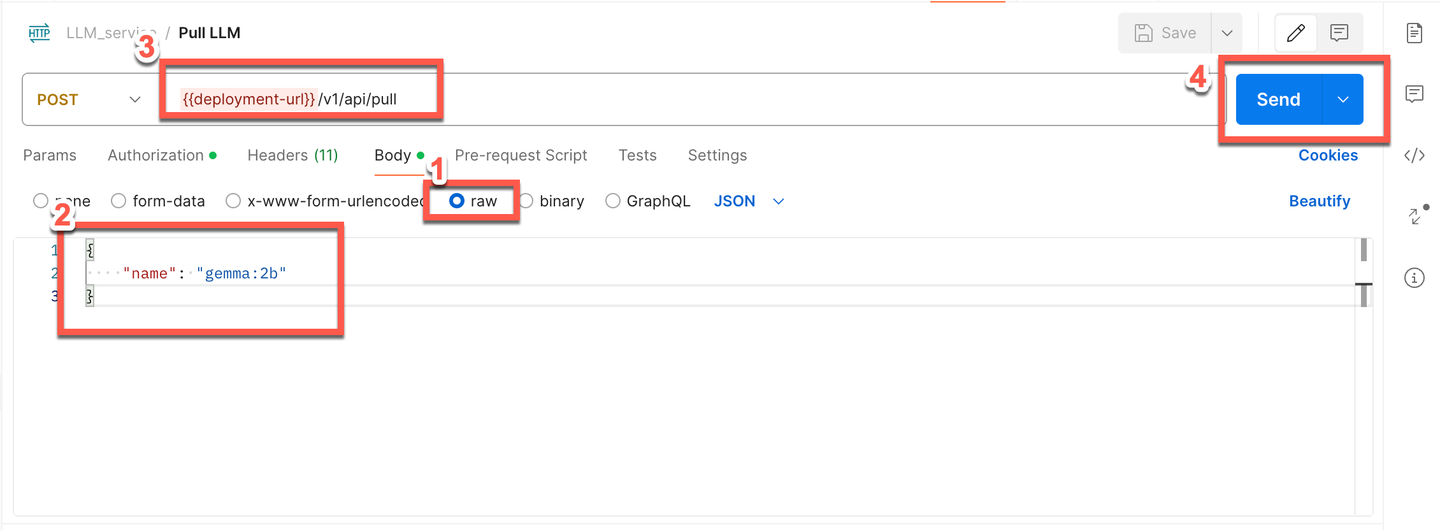Select the binary body radio
Viewport: 1440px width, 530px height.
pyautogui.click(x=526, y=201)
